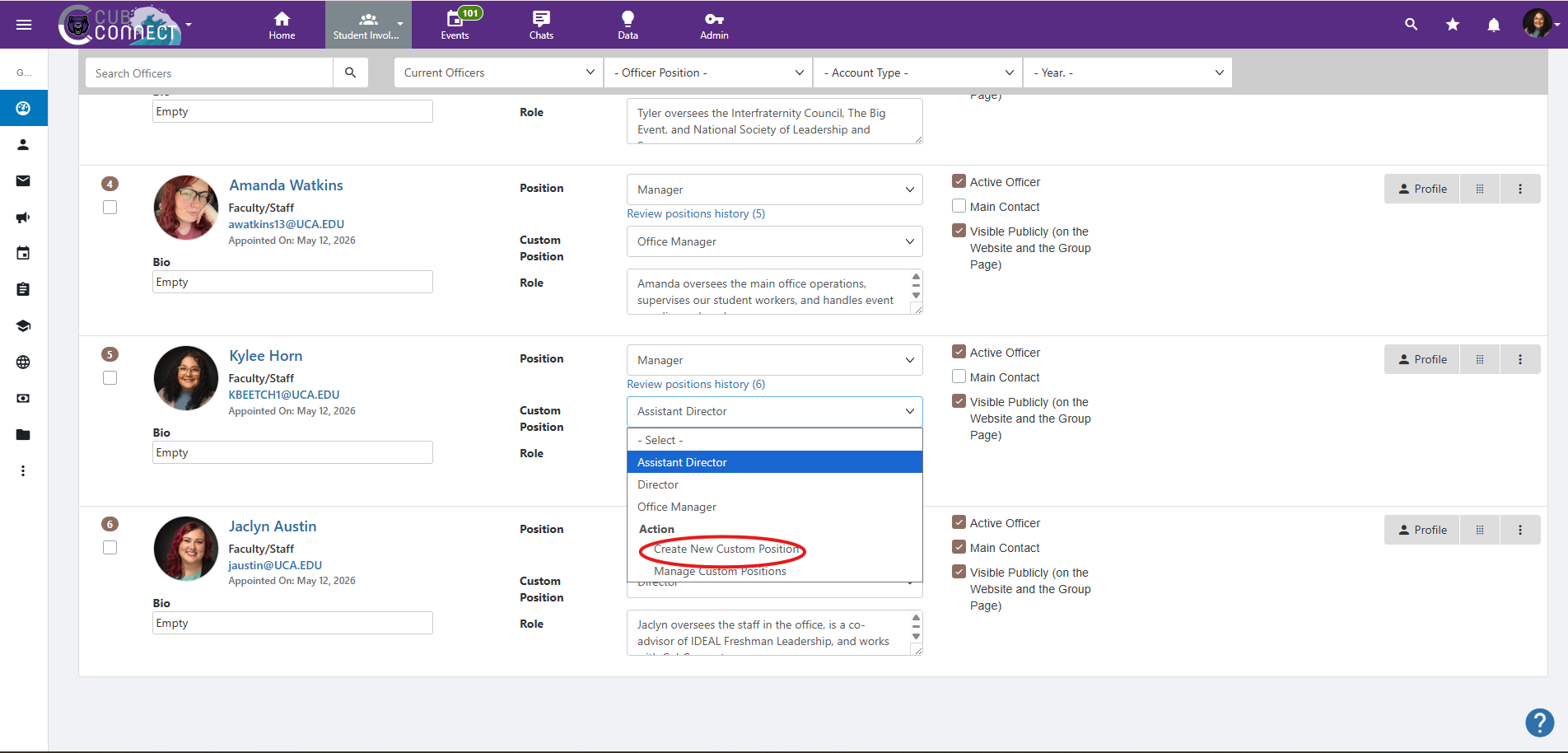Uncheck Active Officer for Kylee Horn

959,352
